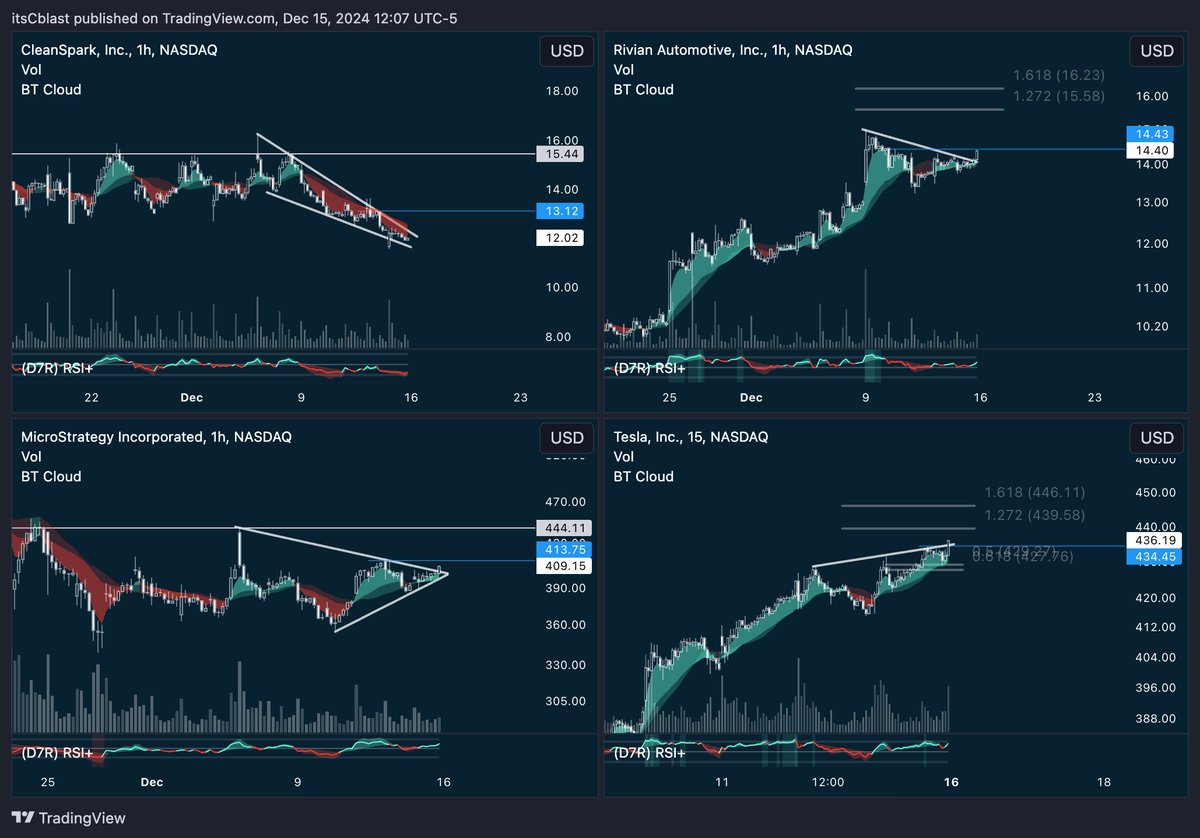Click the TradingView logo at bottom
1200x838 pixels.
click(x=69, y=818)
